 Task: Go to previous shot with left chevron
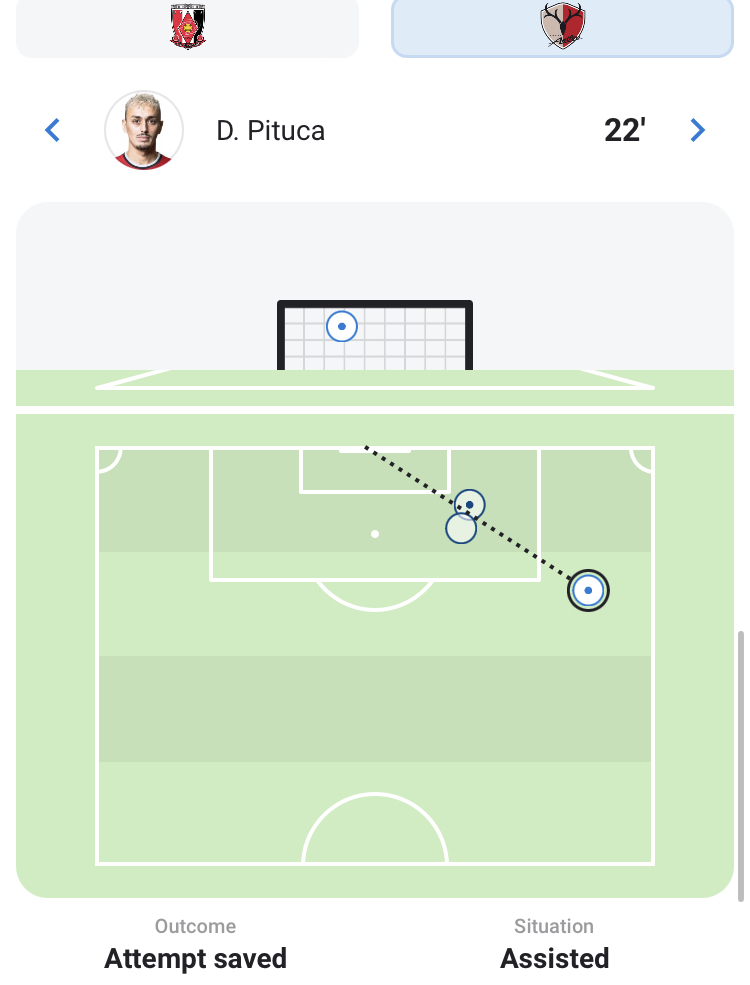53,130
